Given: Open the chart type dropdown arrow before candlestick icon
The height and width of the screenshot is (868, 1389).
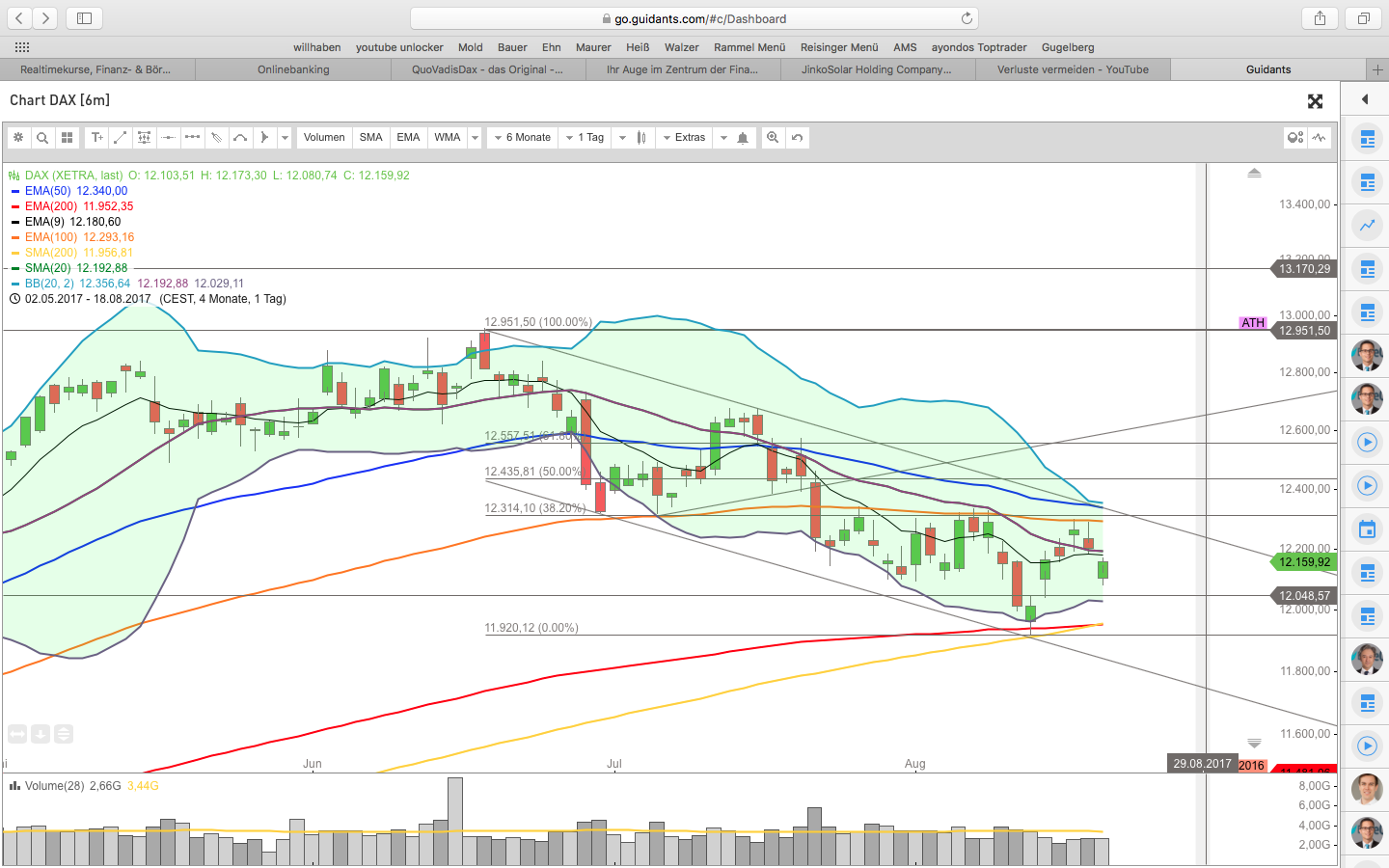Looking at the screenshot, I should point(622,138).
